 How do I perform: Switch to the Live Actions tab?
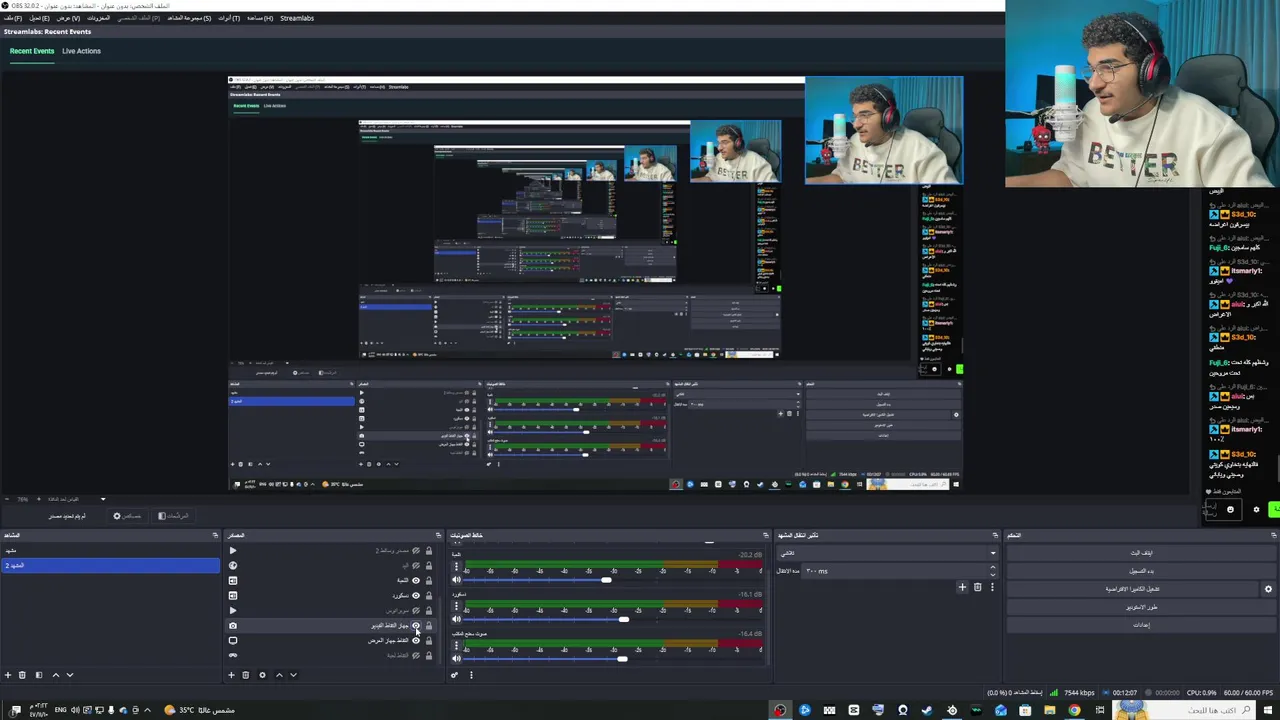click(x=81, y=51)
